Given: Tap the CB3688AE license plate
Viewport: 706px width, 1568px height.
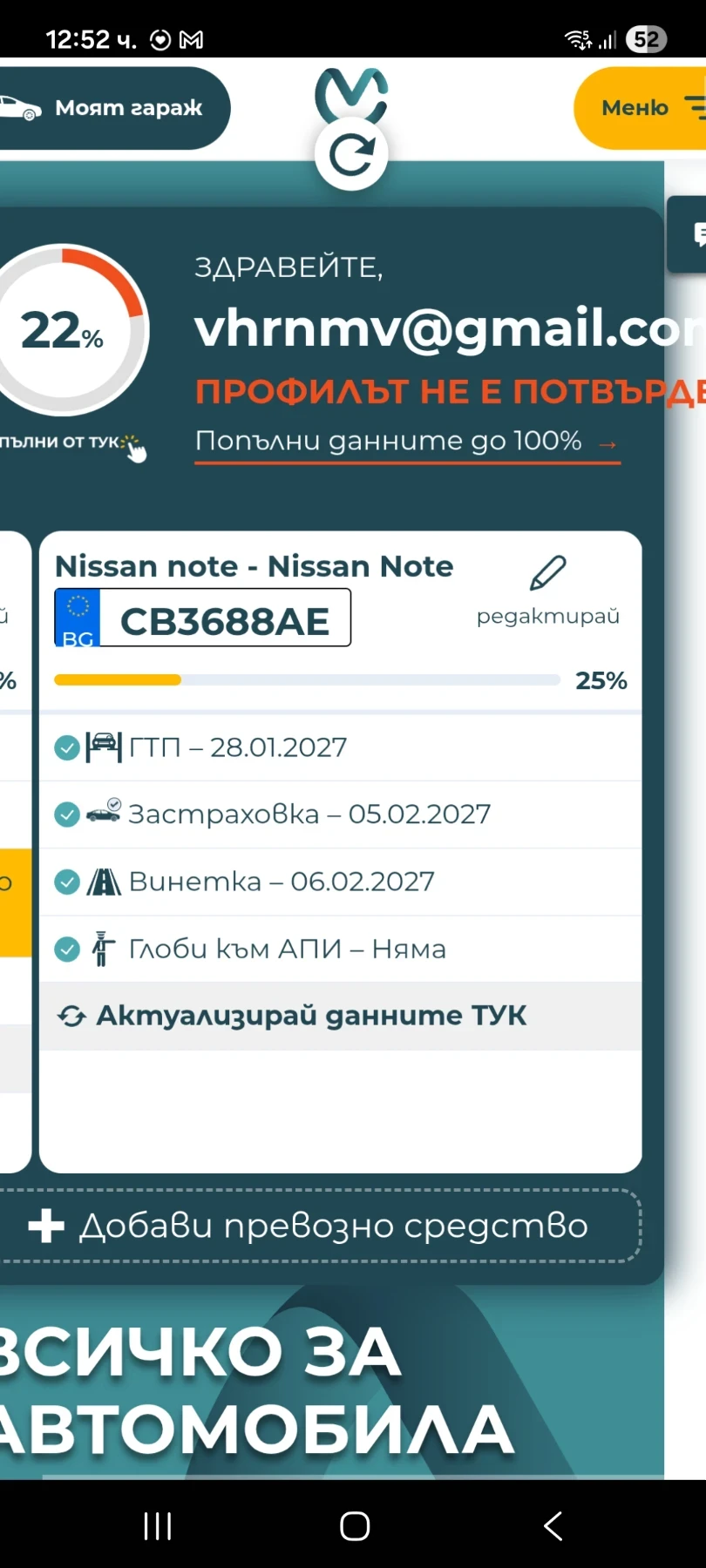Looking at the screenshot, I should (x=203, y=618).
